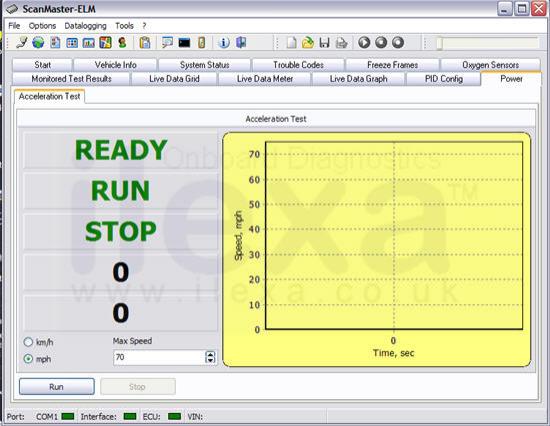The image size is (550, 426).
Task: Click the floppy disk save icon
Action: 325,43
